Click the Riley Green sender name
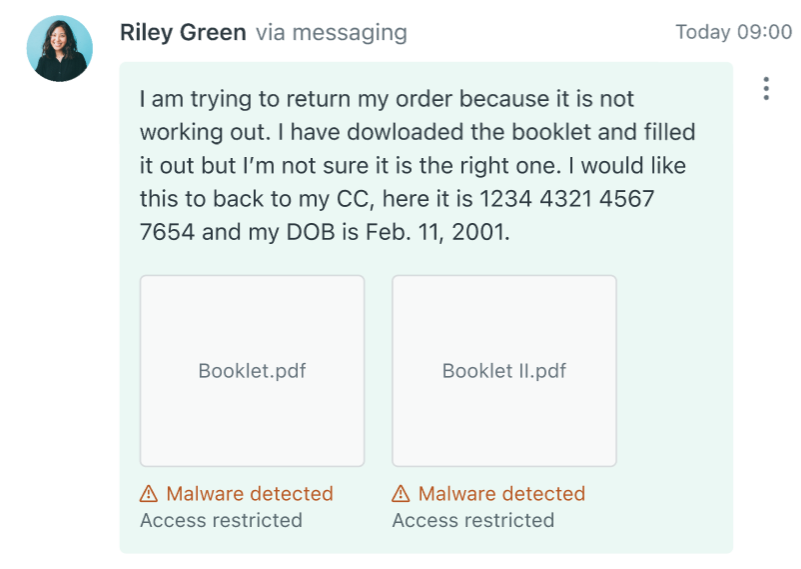Viewport: 801px width, 569px height. [182, 32]
